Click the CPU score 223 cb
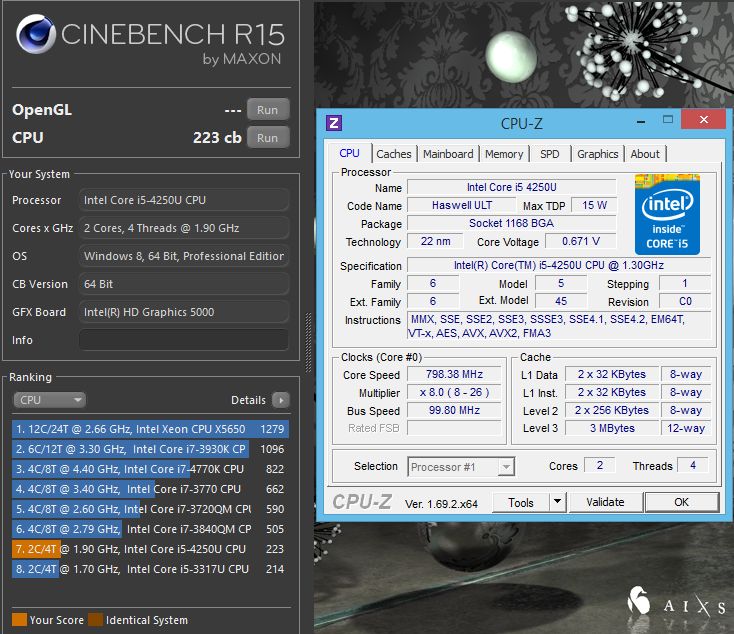The height and width of the screenshot is (634, 734). 217,138
